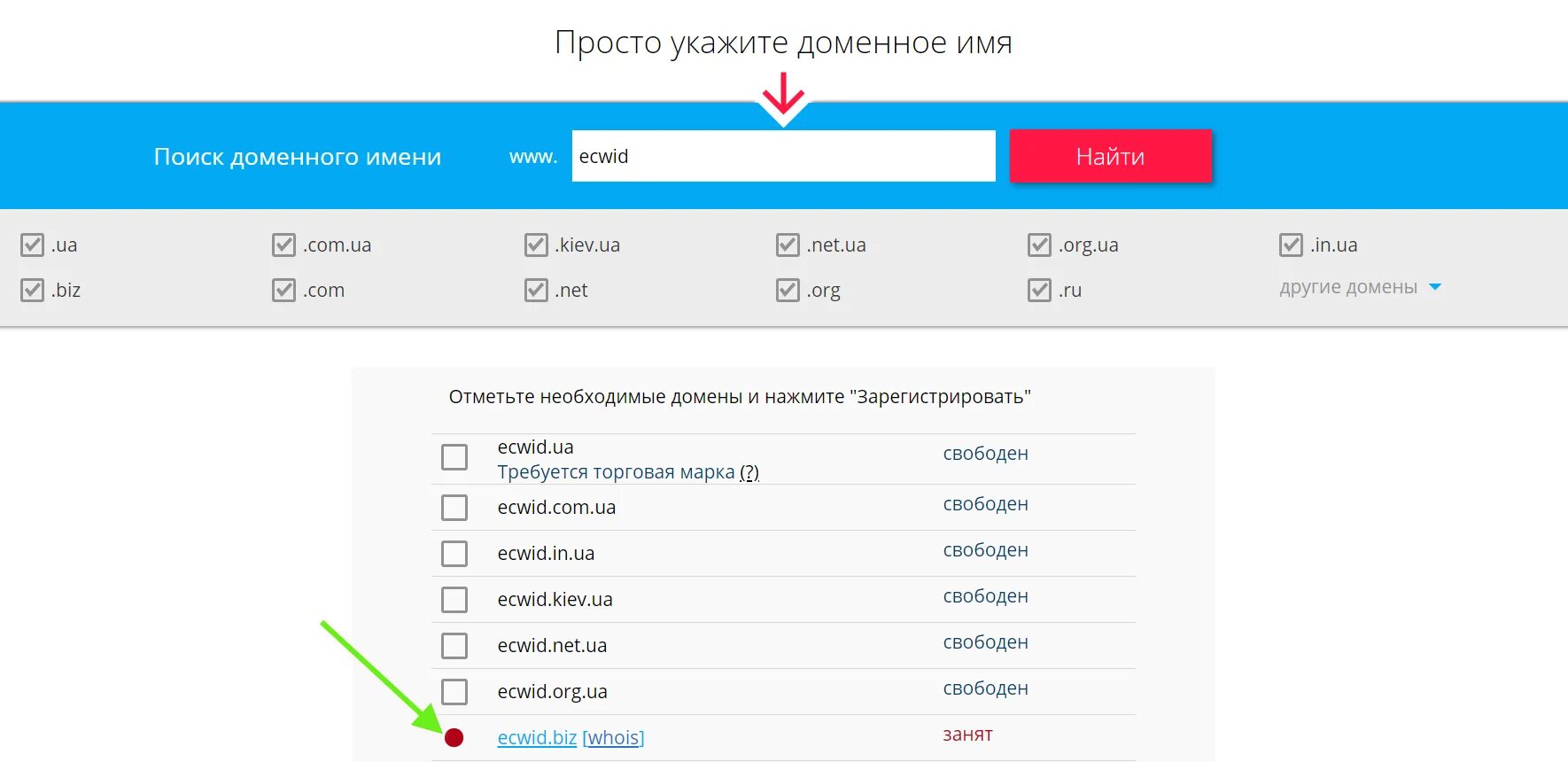Image resolution: width=1568 pixels, height=762 pixels.
Task: Toggle the .kiev.ua domain filter checkbox
Action: [536, 245]
